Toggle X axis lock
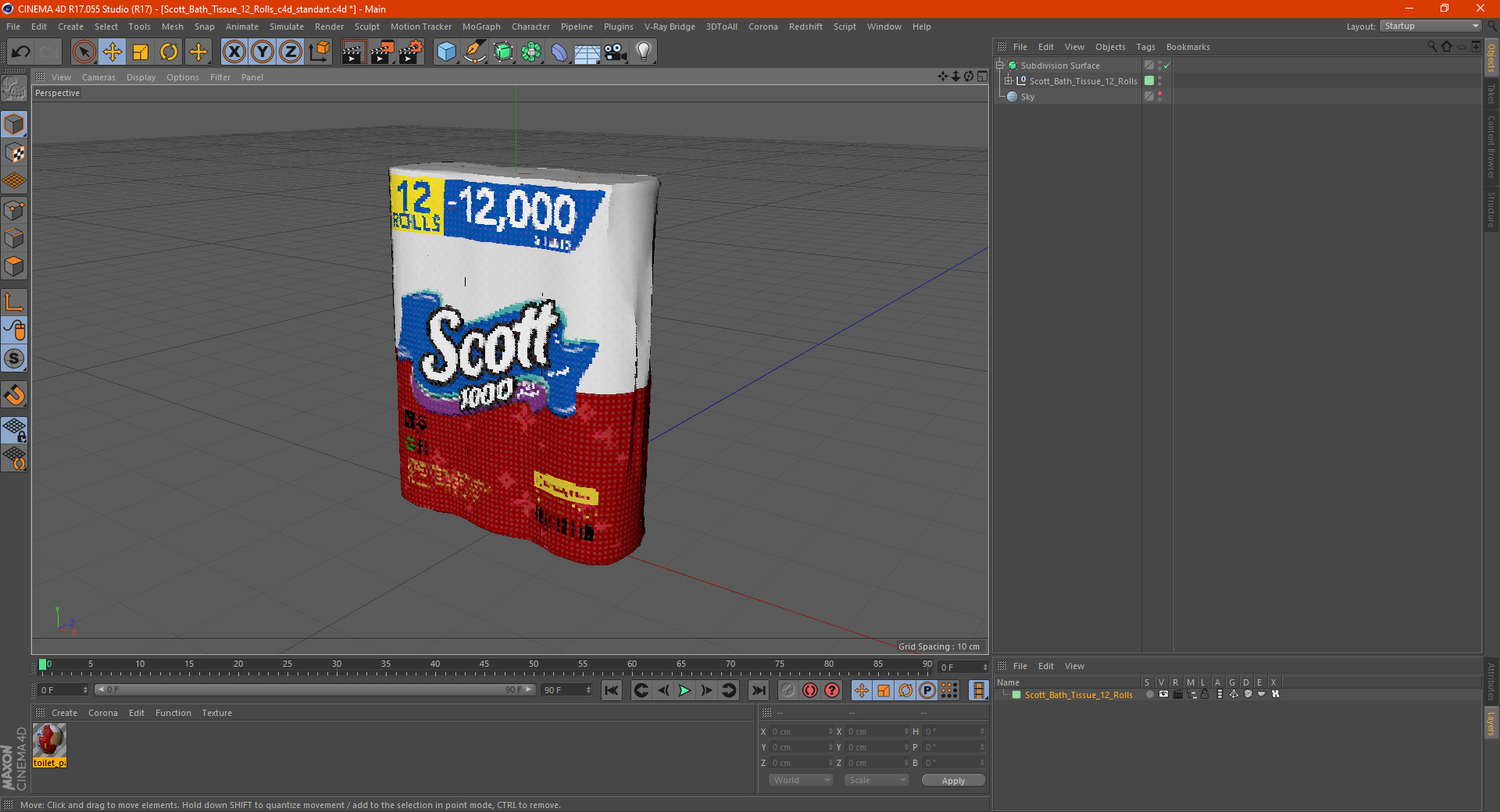The height and width of the screenshot is (812, 1500). click(x=234, y=52)
